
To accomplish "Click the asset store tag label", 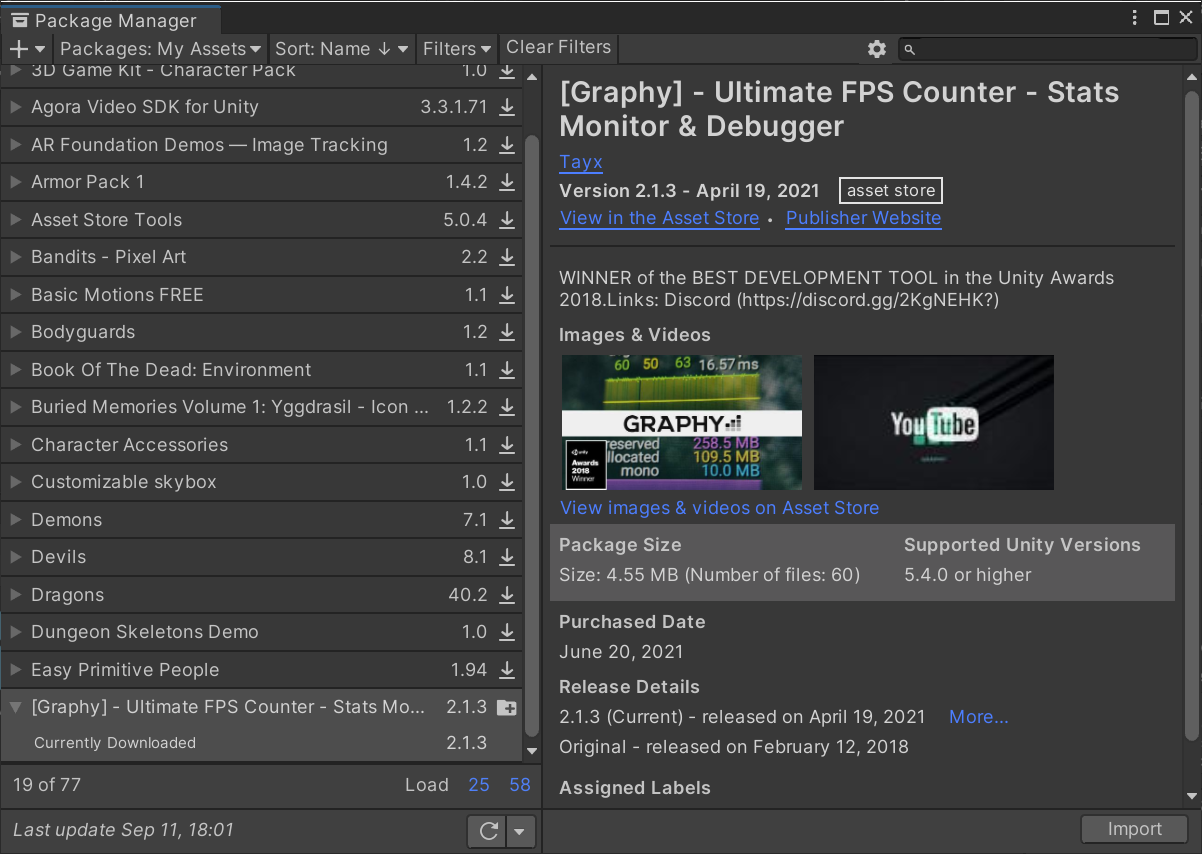I will click(x=891, y=190).
